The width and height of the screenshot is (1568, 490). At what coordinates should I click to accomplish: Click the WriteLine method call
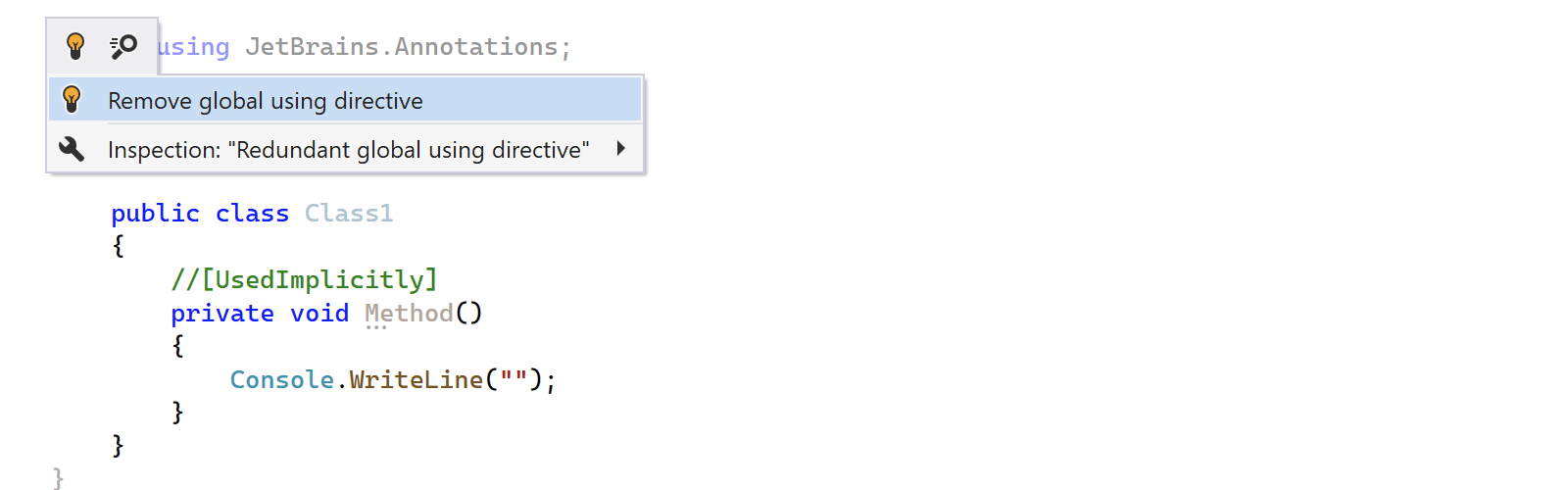tap(416, 379)
